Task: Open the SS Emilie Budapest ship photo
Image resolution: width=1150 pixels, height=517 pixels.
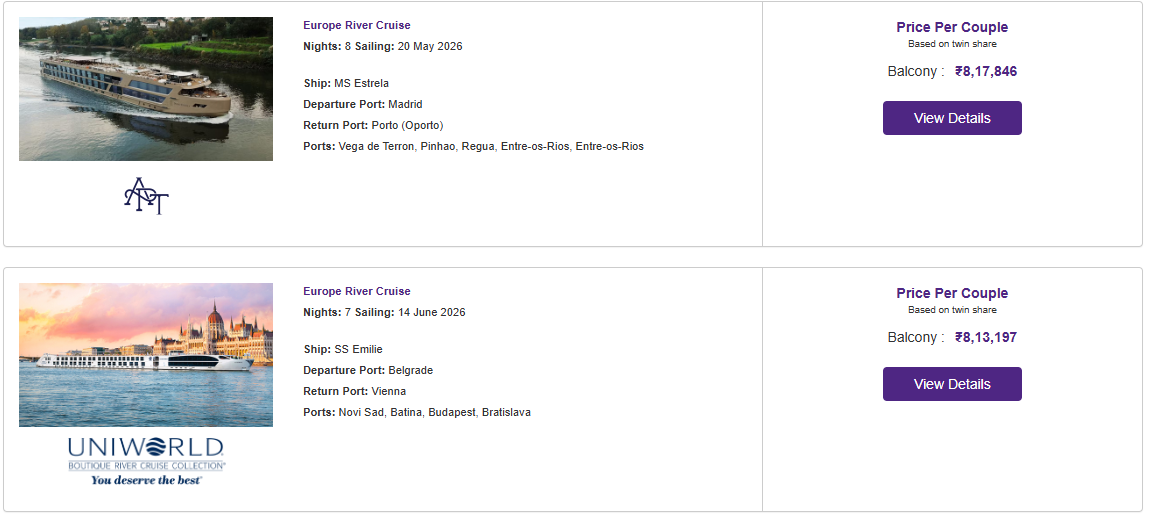Action: (x=146, y=355)
